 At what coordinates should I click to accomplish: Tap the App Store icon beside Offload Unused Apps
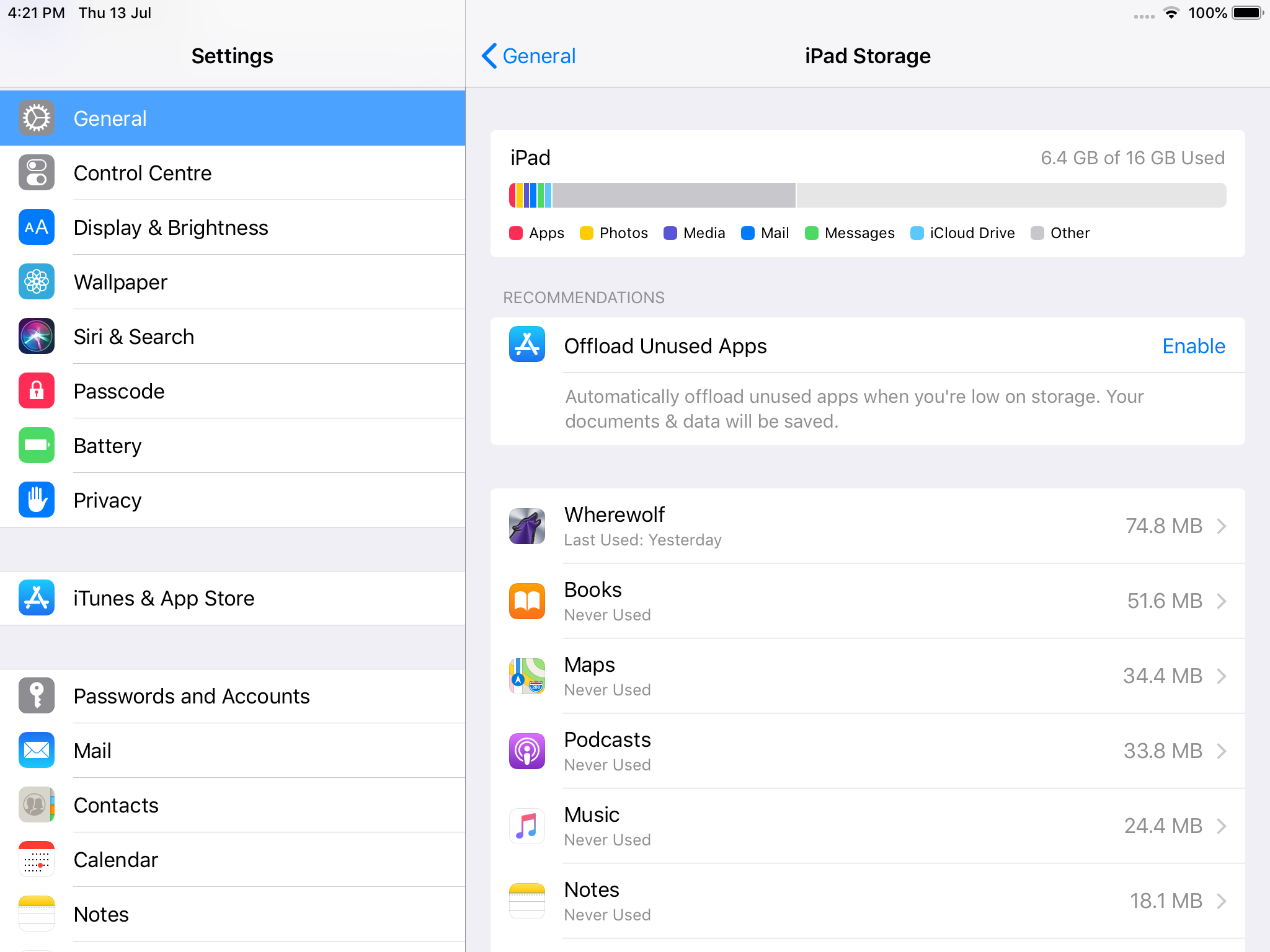(527, 345)
